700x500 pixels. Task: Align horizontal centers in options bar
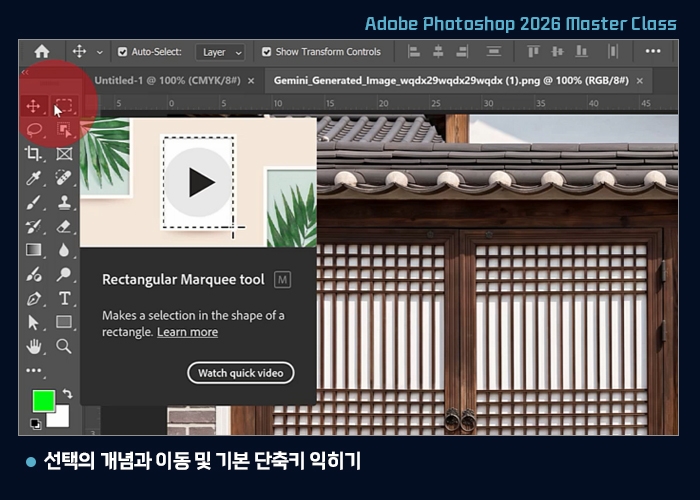tap(438, 52)
